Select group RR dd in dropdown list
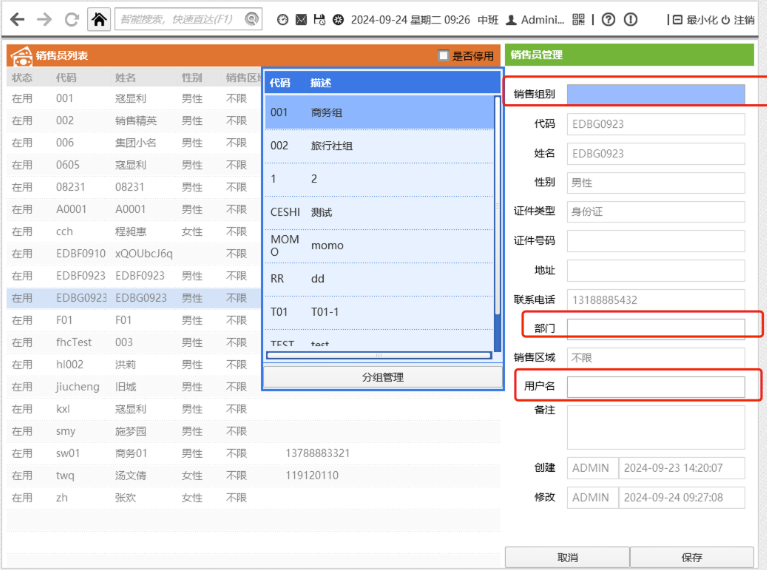This screenshot has width=767, height=570. coord(379,279)
